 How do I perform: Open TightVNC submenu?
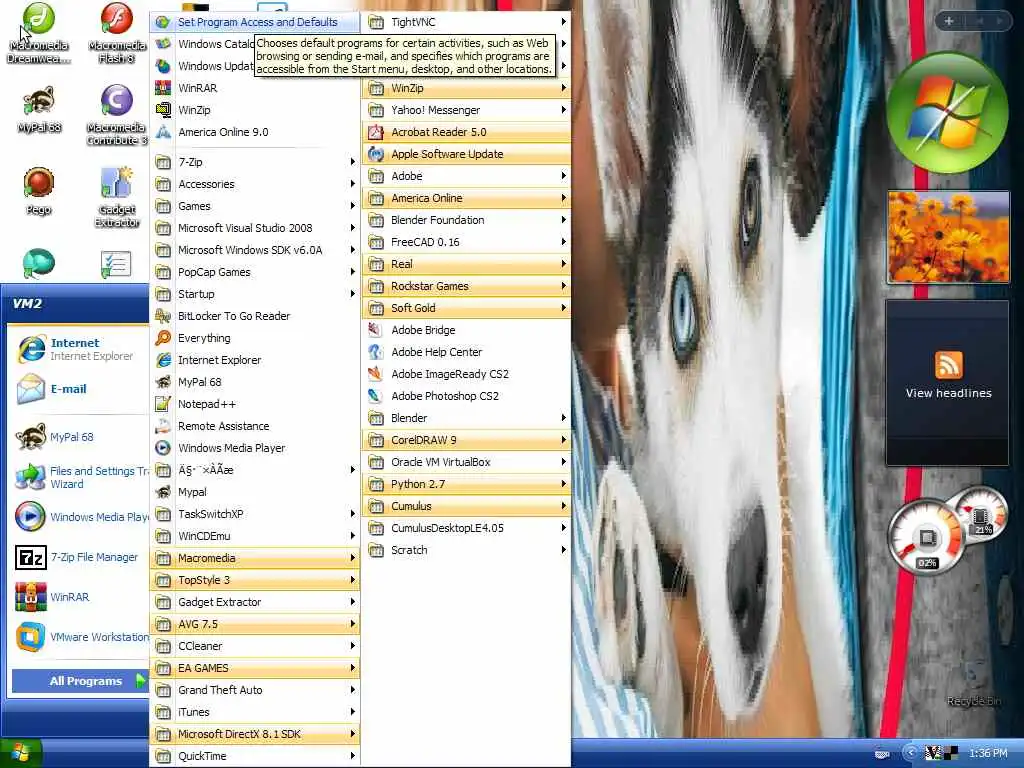(466, 22)
